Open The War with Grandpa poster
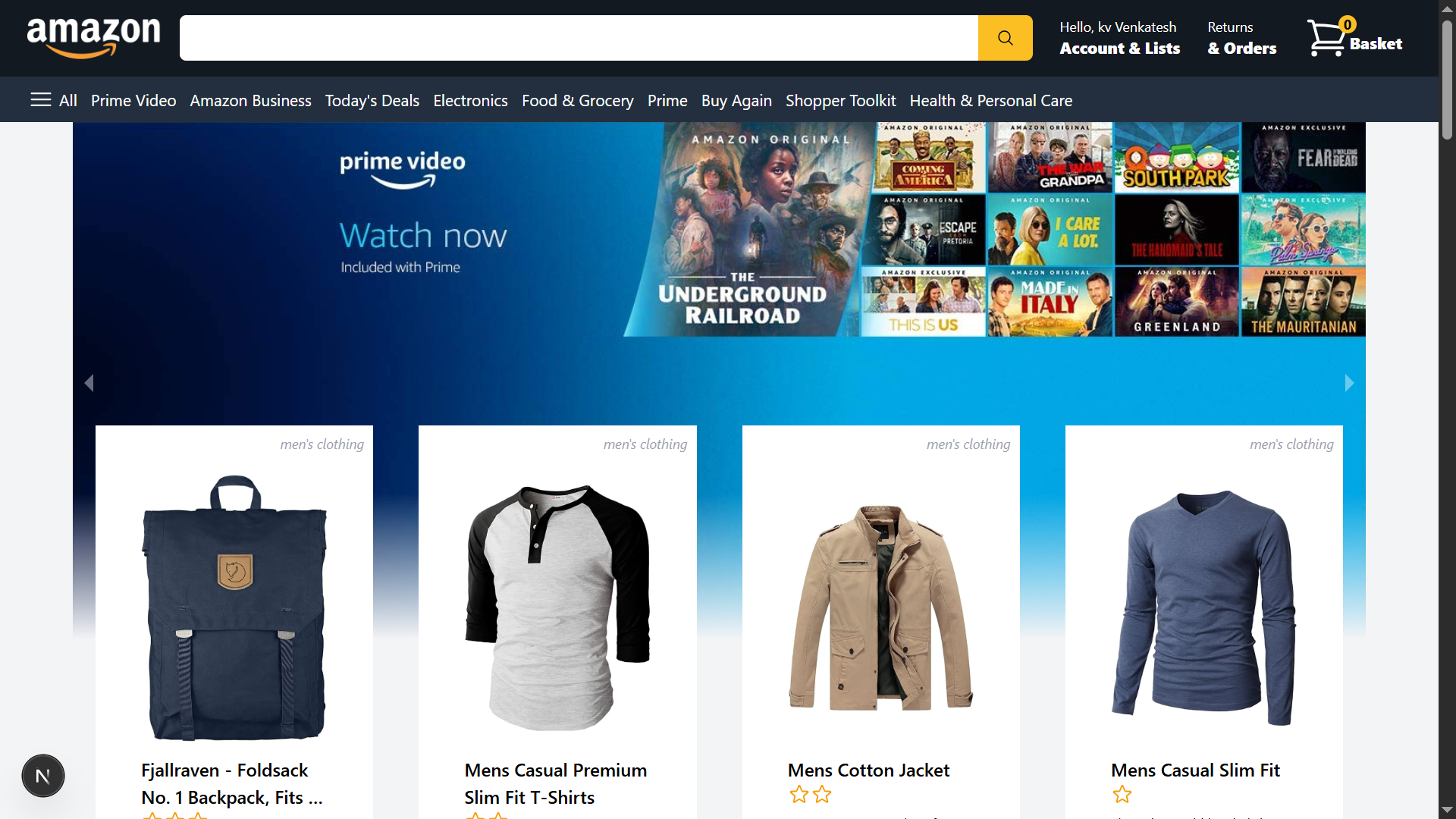This screenshot has width=1456, height=819. click(x=1050, y=158)
